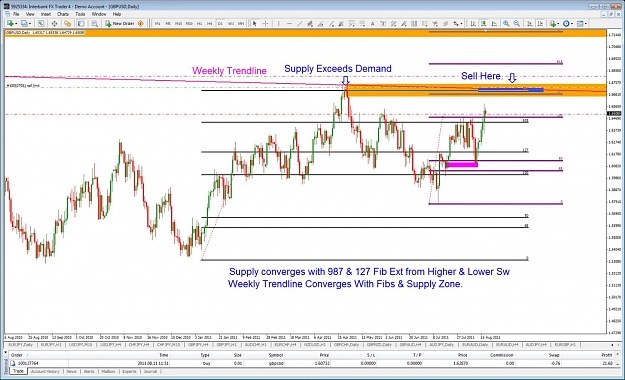Select the D1 daily timeframe
625x380 pixels.
click(220, 24)
